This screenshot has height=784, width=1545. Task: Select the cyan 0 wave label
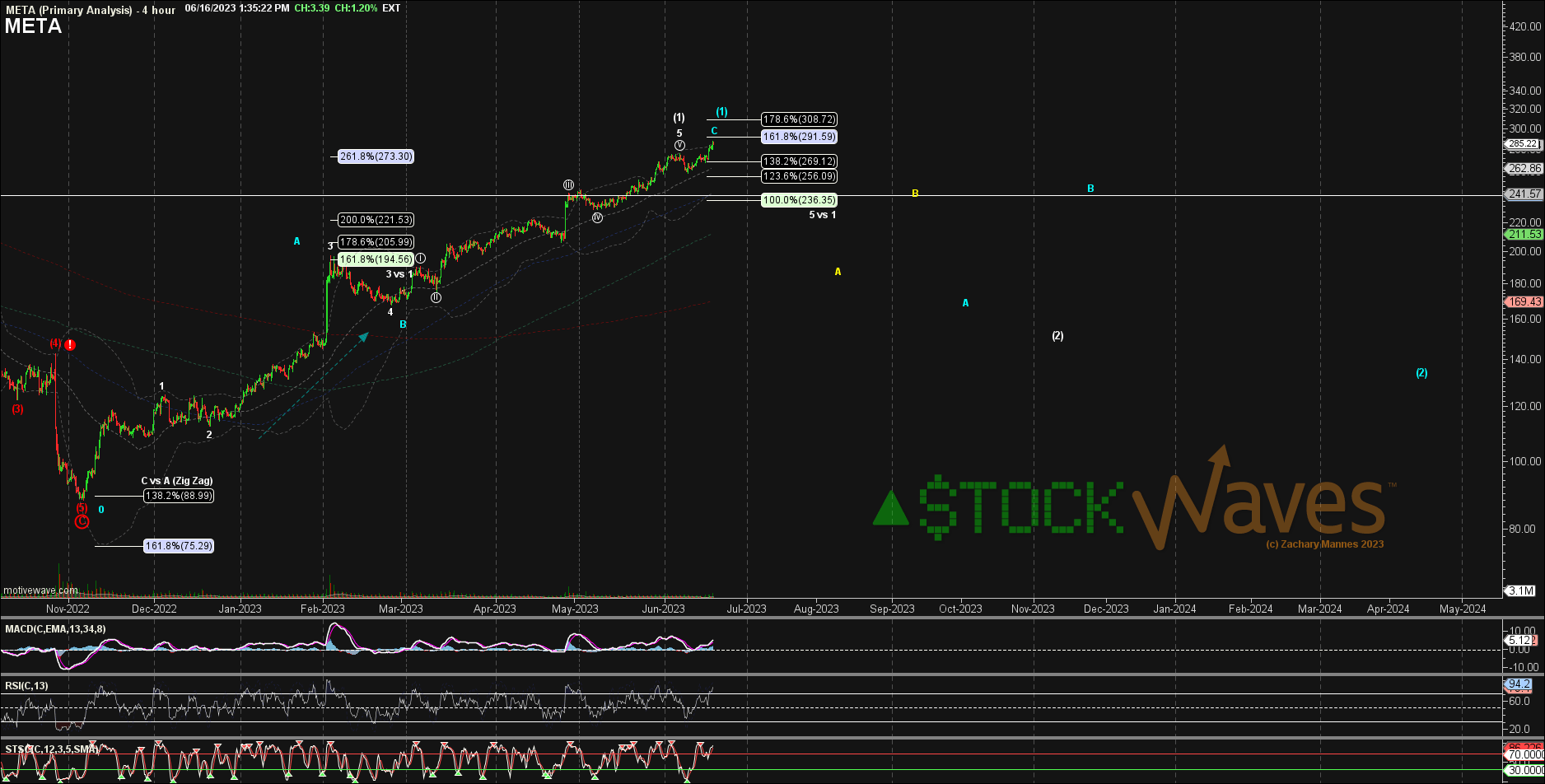coord(101,510)
